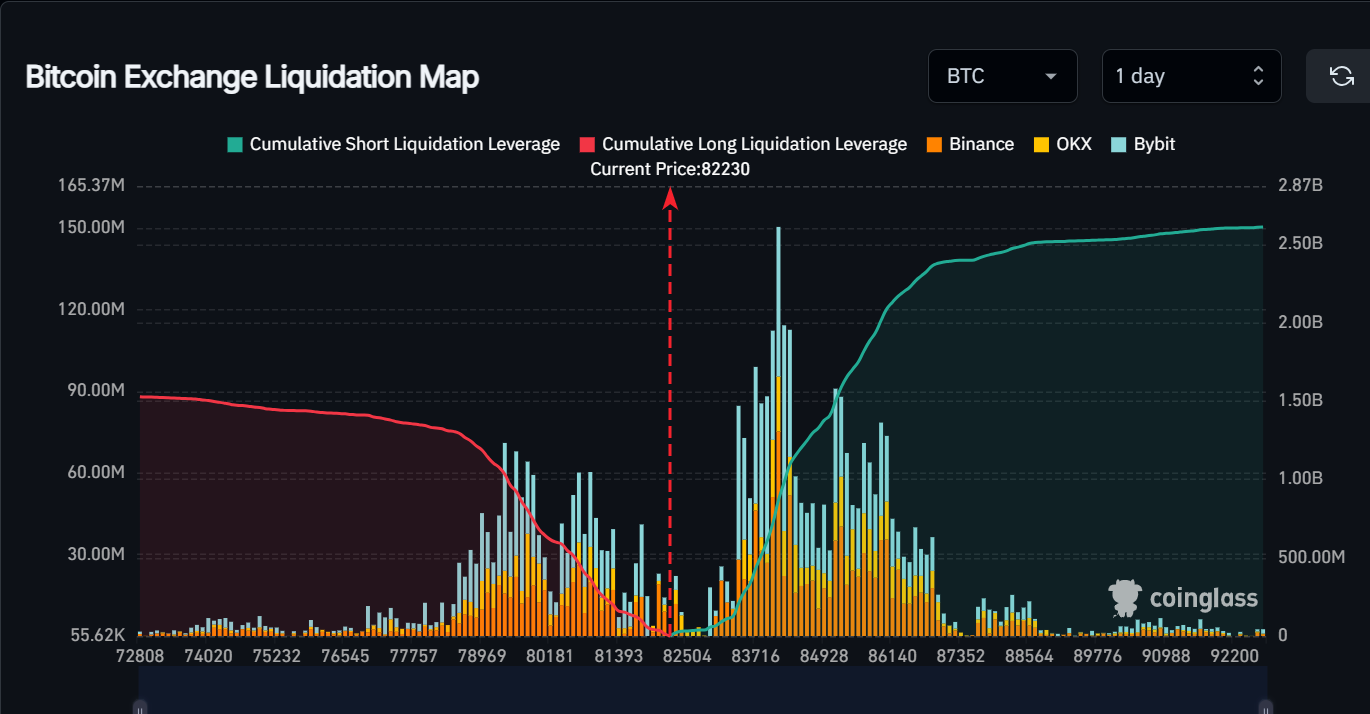Image resolution: width=1370 pixels, height=714 pixels.
Task: Click the light teal Bybit color swatch
Action: point(1119,144)
